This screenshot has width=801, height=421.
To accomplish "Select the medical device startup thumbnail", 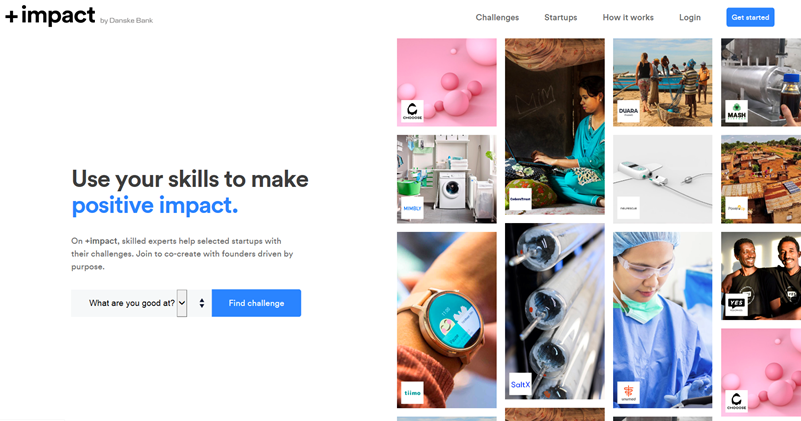I will pyautogui.click(x=663, y=179).
